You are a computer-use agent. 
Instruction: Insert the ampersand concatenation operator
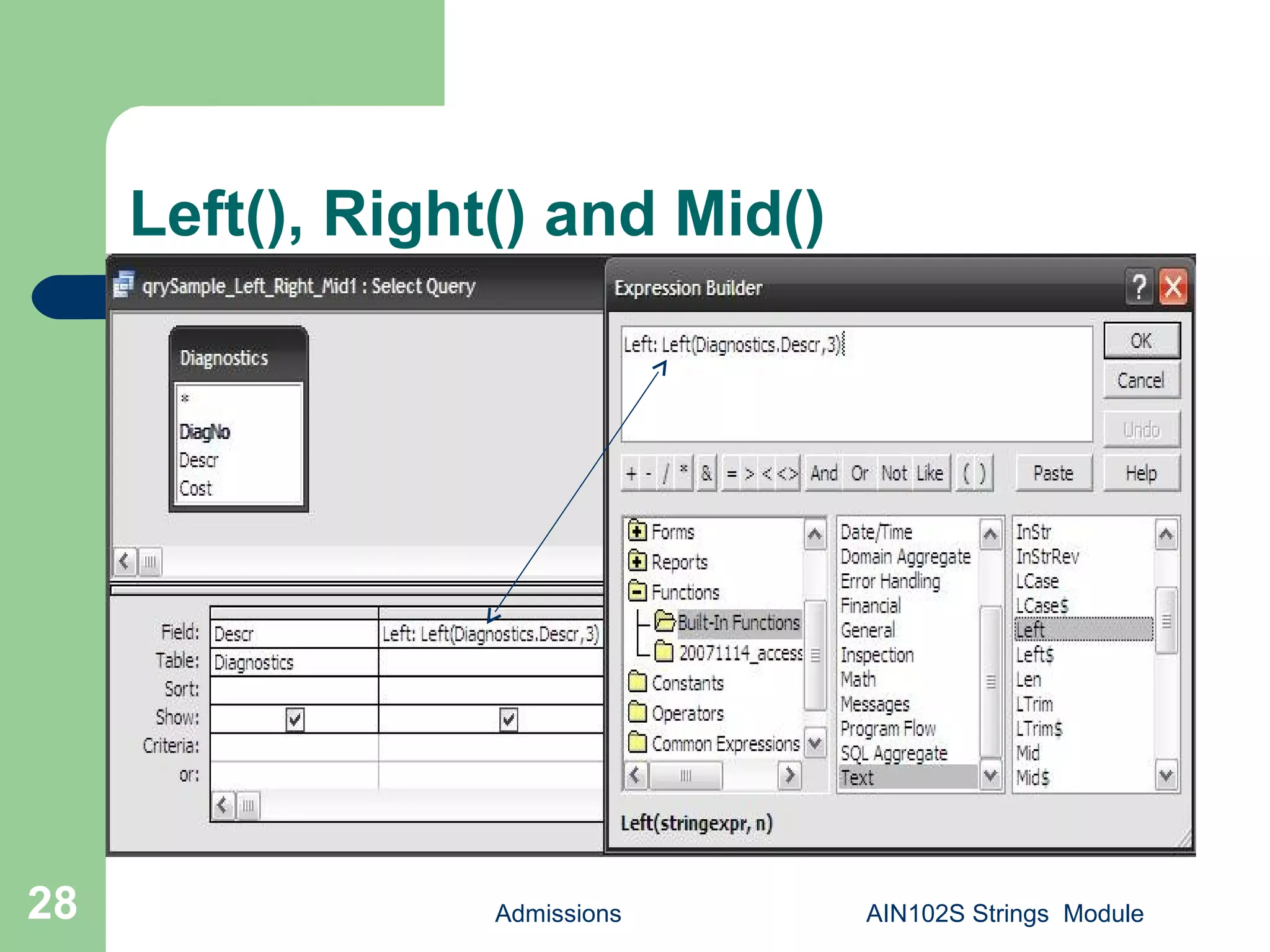pyautogui.click(x=706, y=474)
